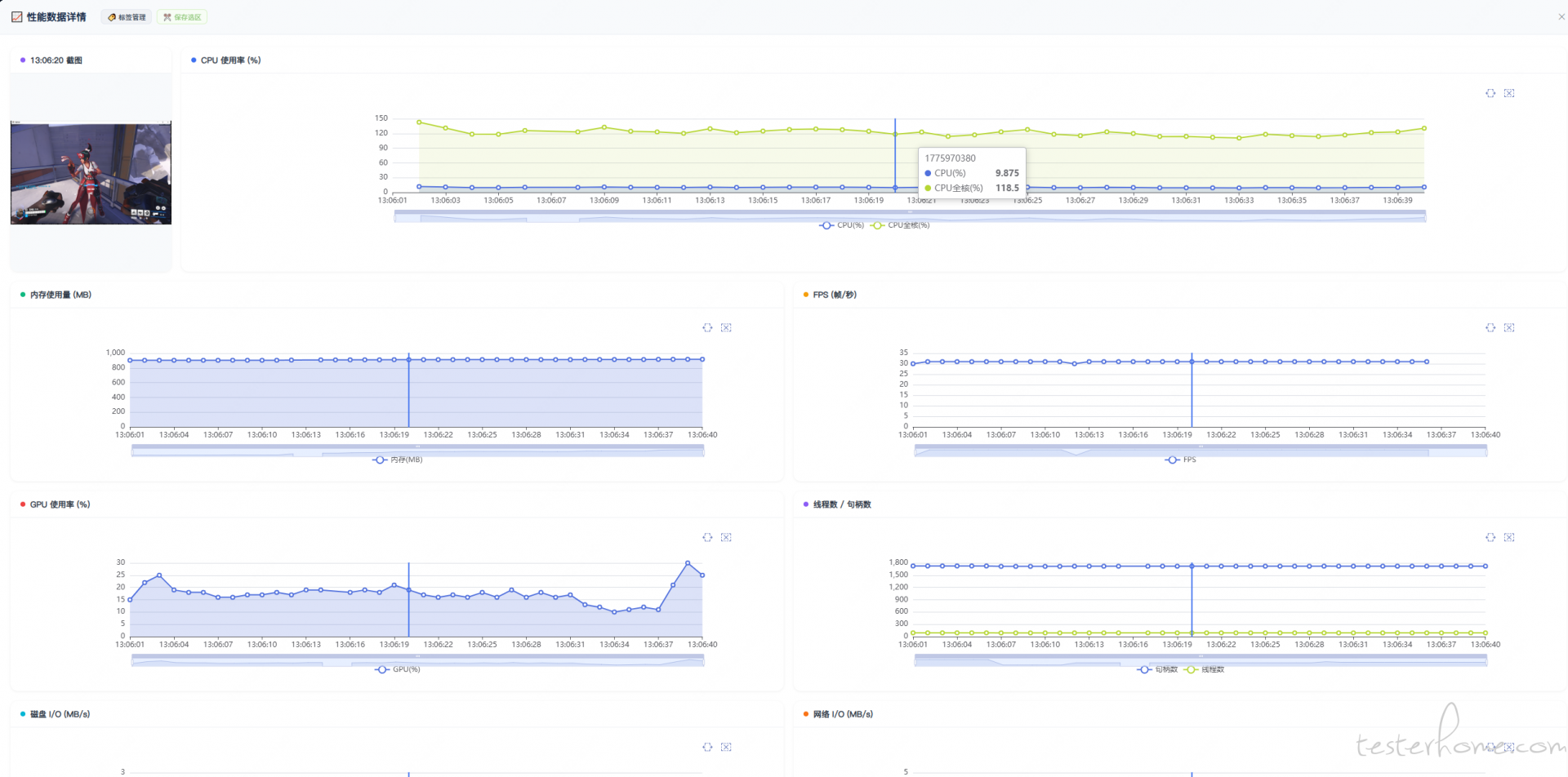Toggle the 内存(MB) legend entry
The width and height of the screenshot is (1568, 777).
[398, 460]
